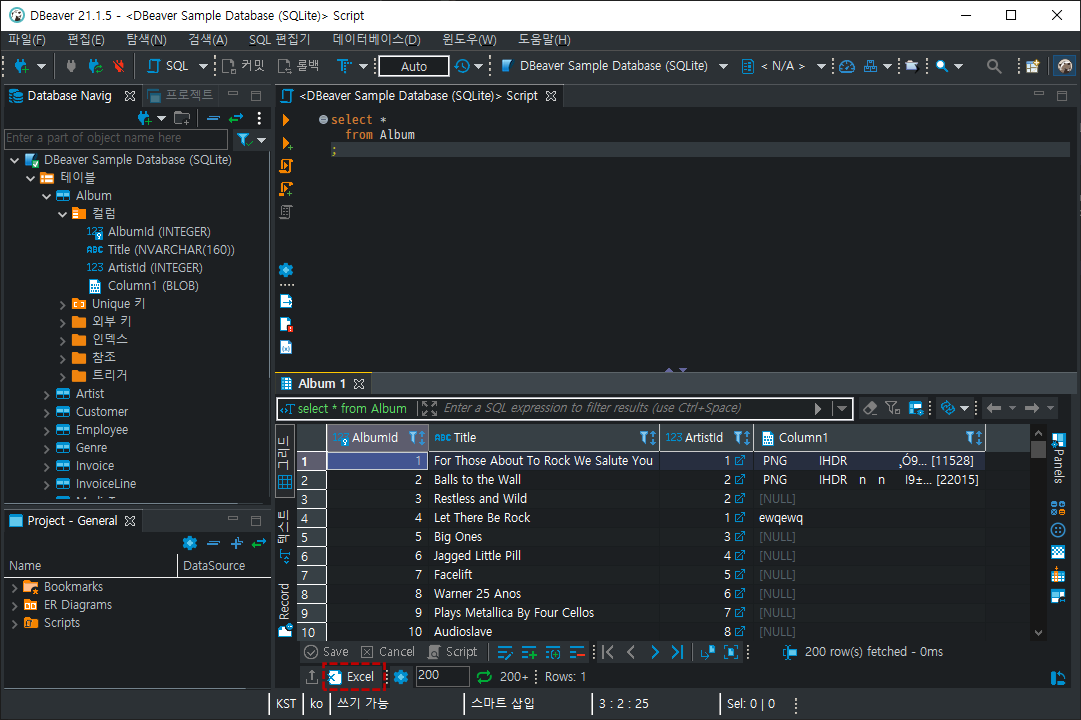This screenshot has height=720, width=1081.
Task: Click the explain execution plan icon
Action: tap(286, 212)
